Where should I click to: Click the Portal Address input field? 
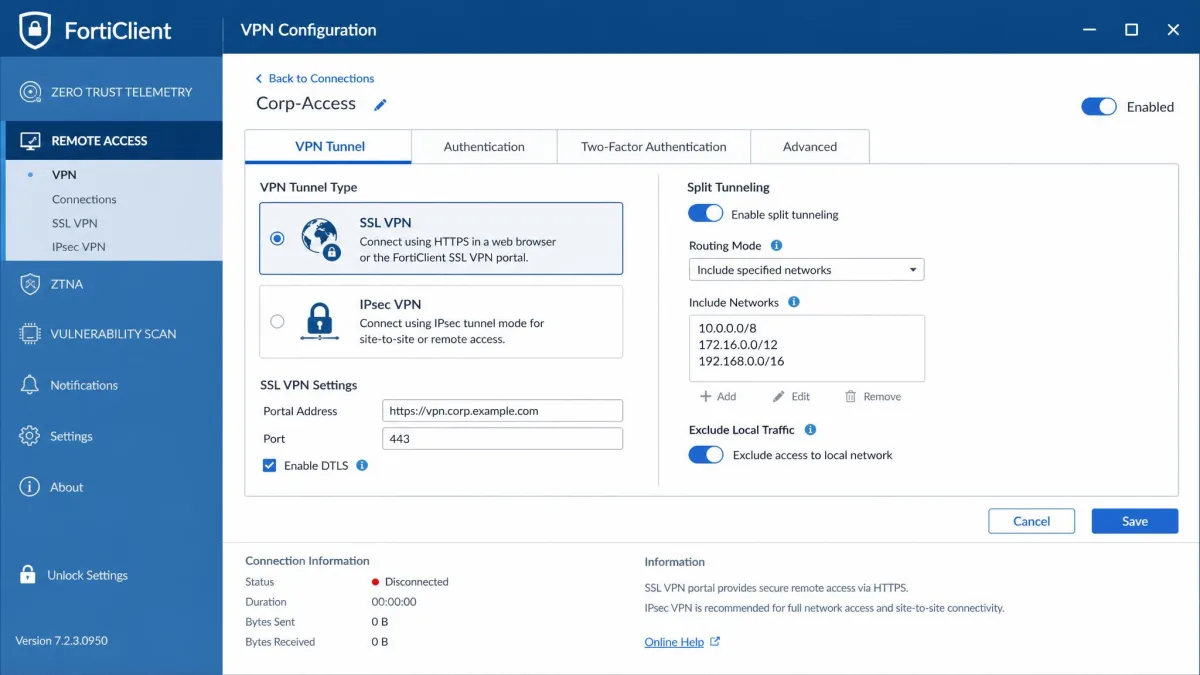[503, 411]
